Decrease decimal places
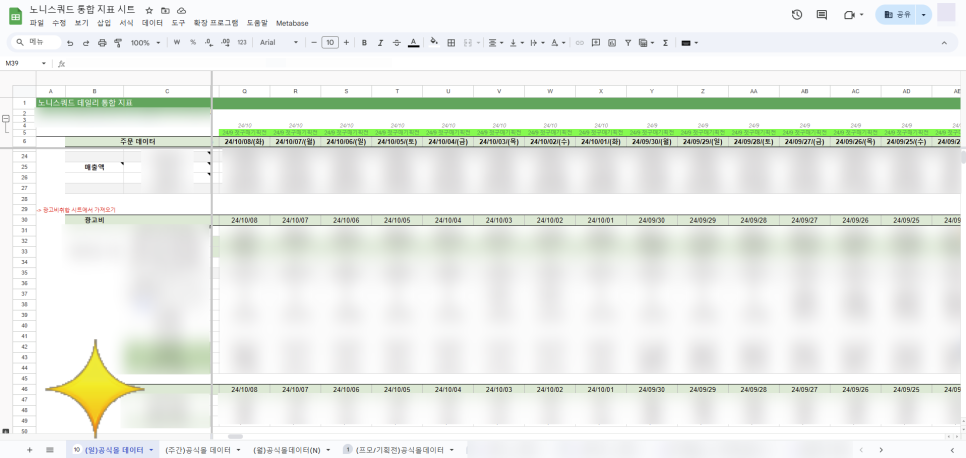Image resolution: width=966 pixels, height=458 pixels. (x=209, y=43)
